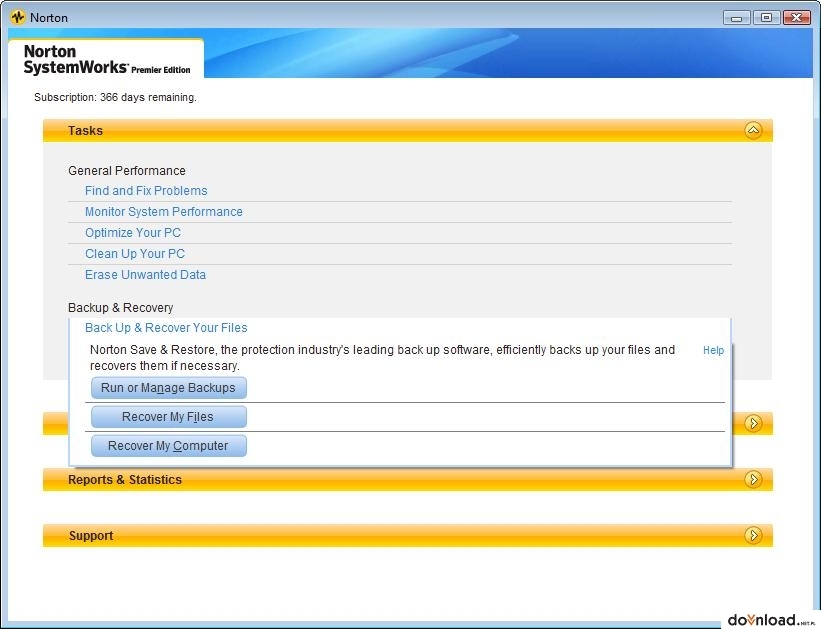821x629 pixels.
Task: Minimize the Norton window
Action: click(x=736, y=18)
